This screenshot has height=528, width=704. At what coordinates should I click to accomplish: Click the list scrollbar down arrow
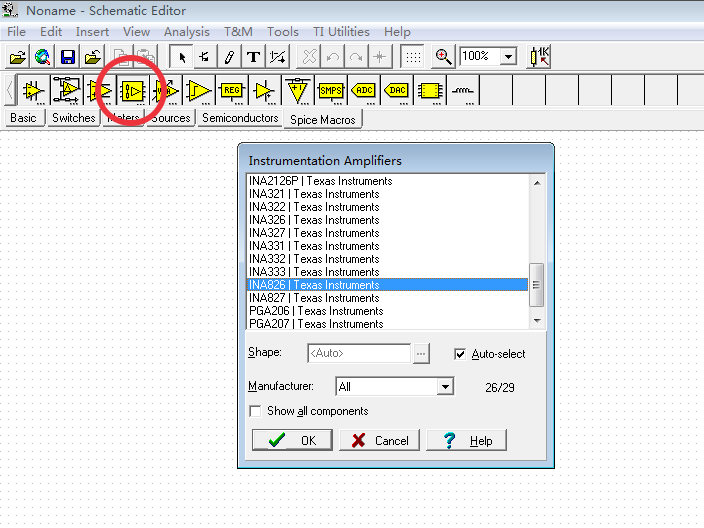[x=537, y=320]
